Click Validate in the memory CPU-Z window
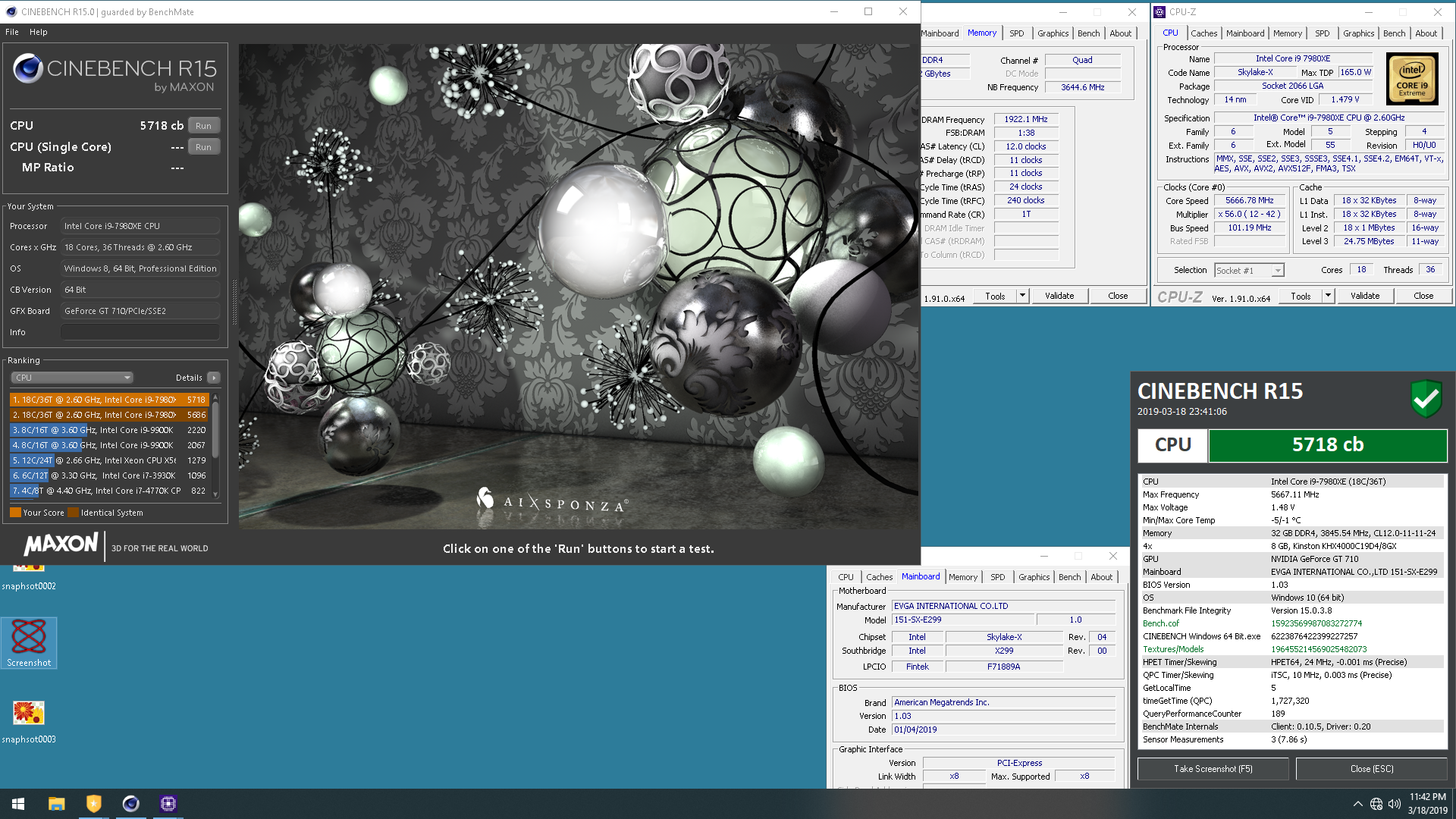1456x819 pixels. coord(1059,297)
